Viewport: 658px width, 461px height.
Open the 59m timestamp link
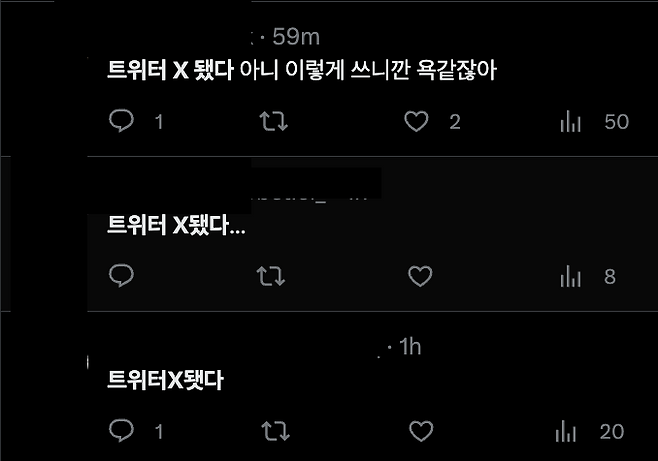pos(296,37)
